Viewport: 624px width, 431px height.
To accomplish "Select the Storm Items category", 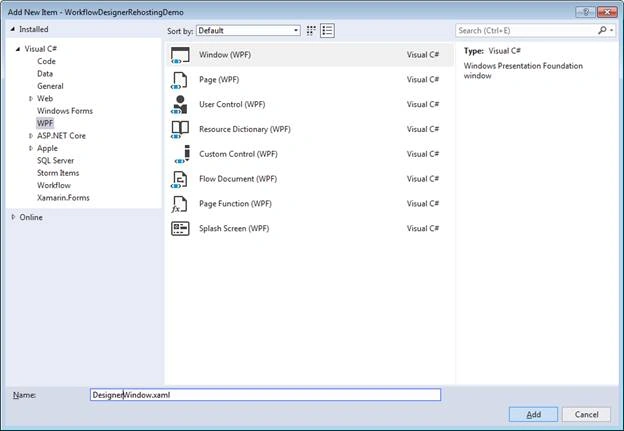I will [x=58, y=173].
